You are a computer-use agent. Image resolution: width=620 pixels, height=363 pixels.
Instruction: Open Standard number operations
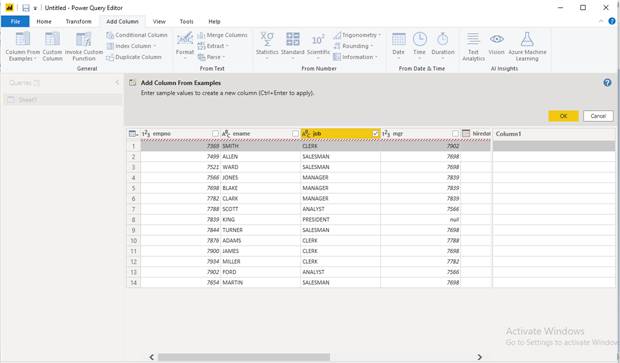[293, 46]
